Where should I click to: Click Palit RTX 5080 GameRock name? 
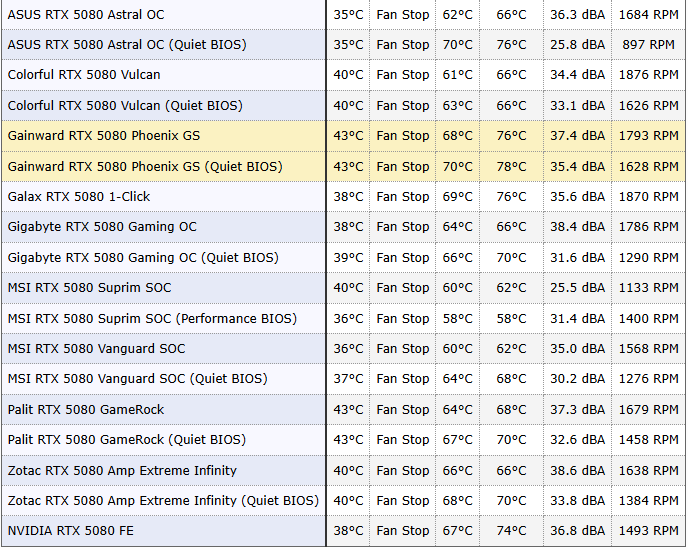click(x=86, y=410)
